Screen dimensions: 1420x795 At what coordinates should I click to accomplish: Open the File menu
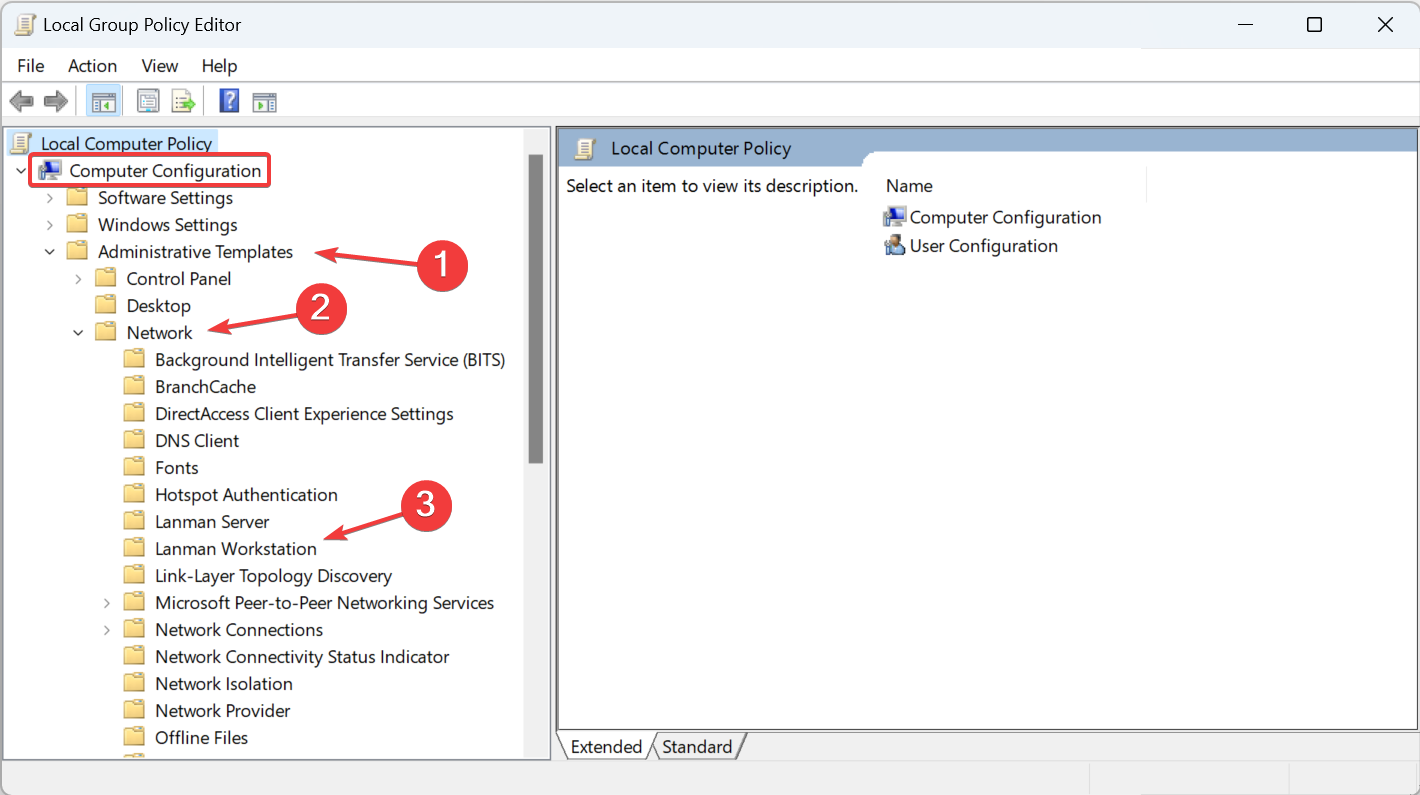pos(31,66)
